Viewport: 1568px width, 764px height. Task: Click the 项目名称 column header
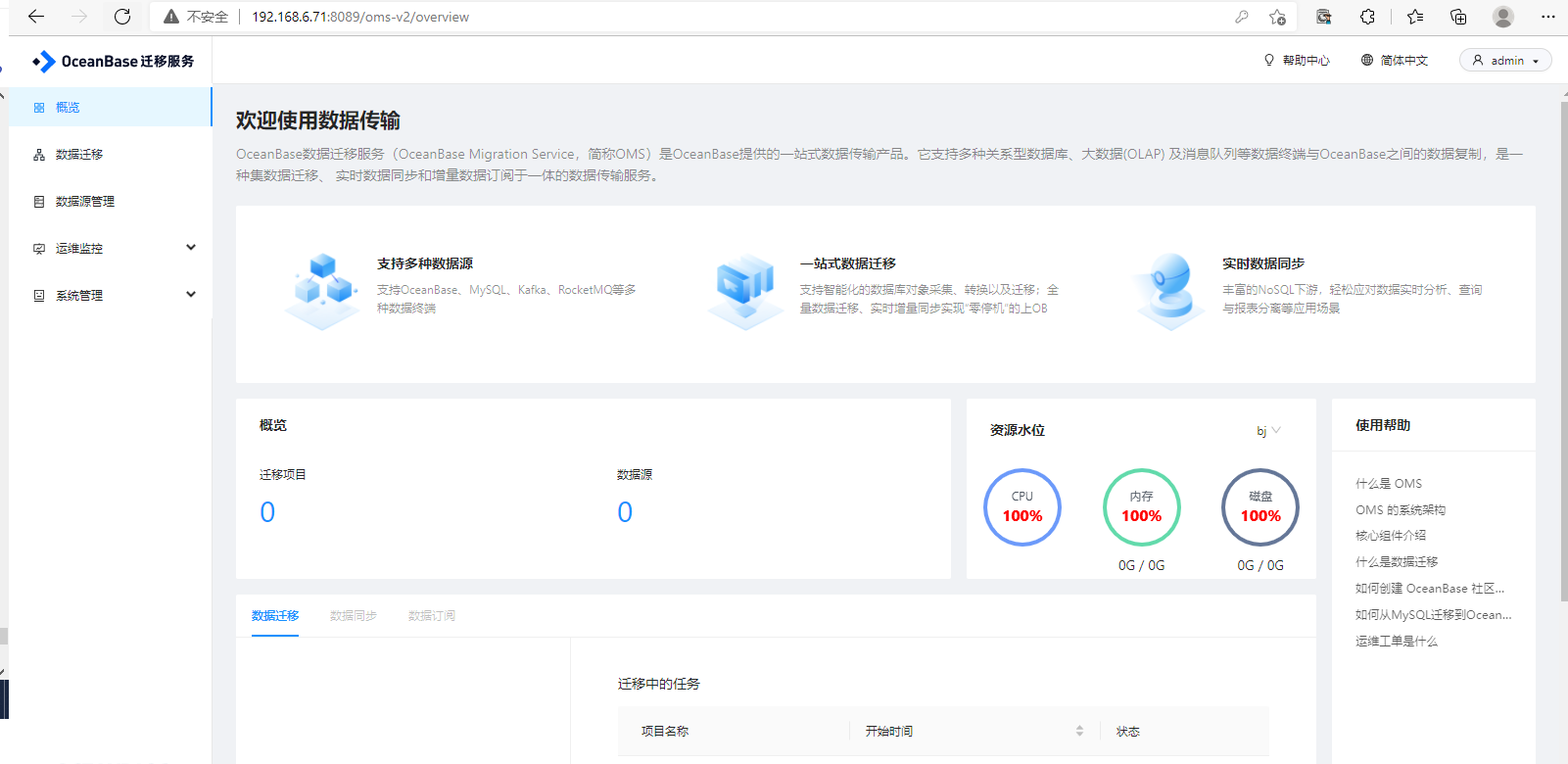(665, 732)
